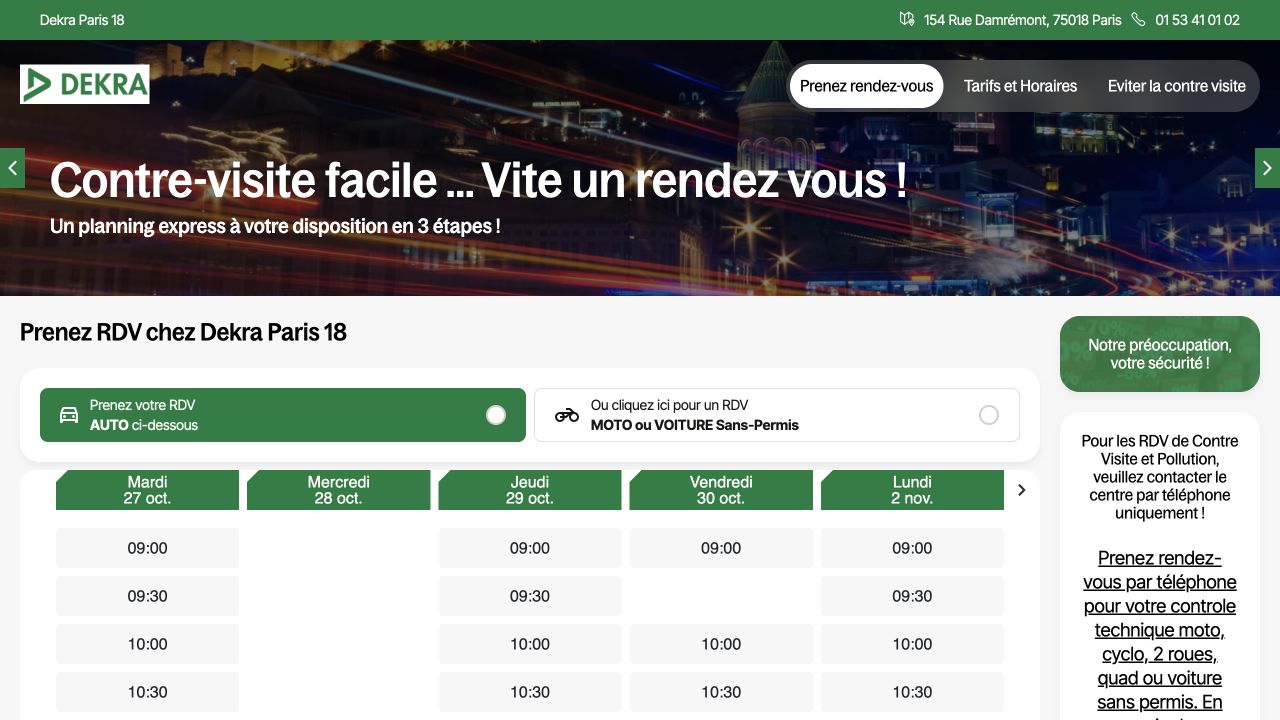This screenshot has width=1280, height=720.
Task: Click the Mardi 27 oct. column header
Action: click(147, 490)
